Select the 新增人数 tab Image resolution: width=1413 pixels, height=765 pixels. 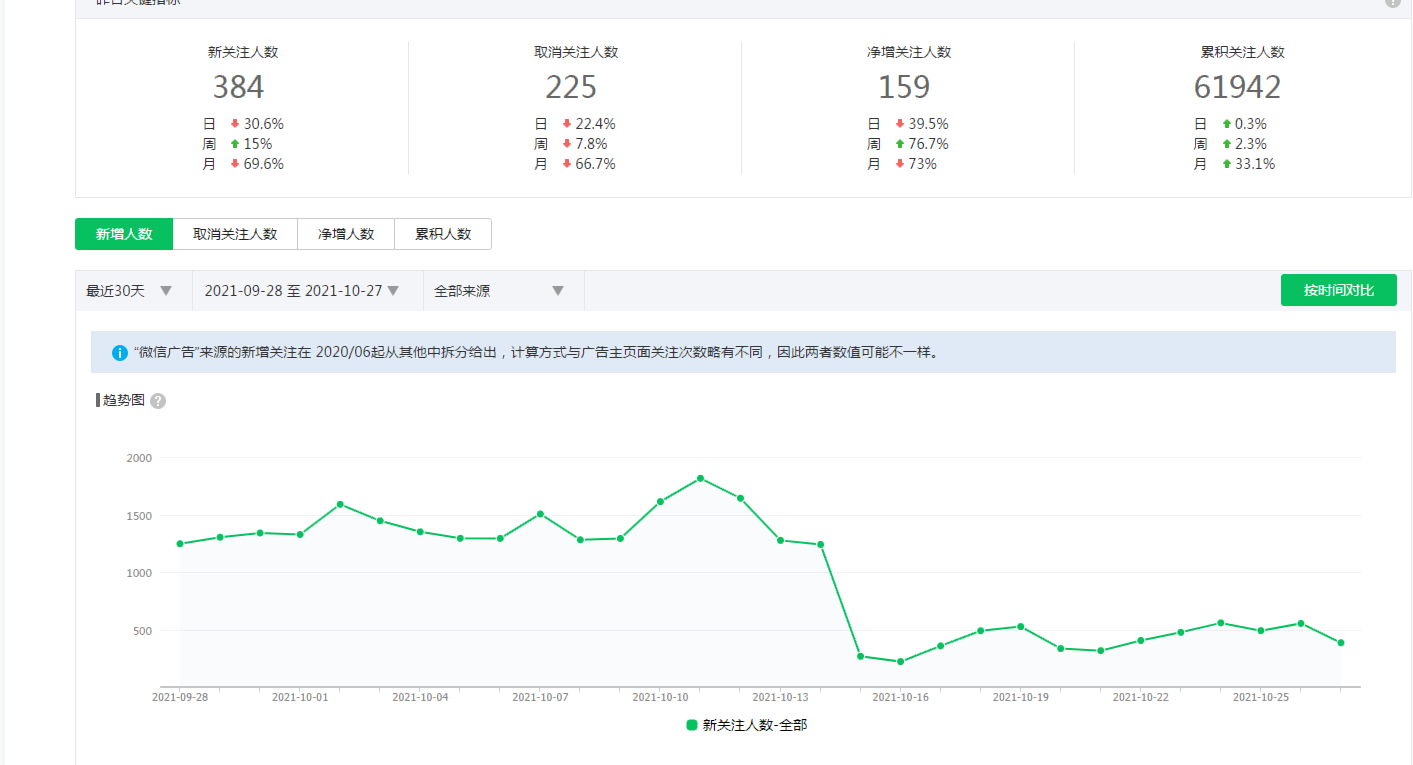point(124,234)
